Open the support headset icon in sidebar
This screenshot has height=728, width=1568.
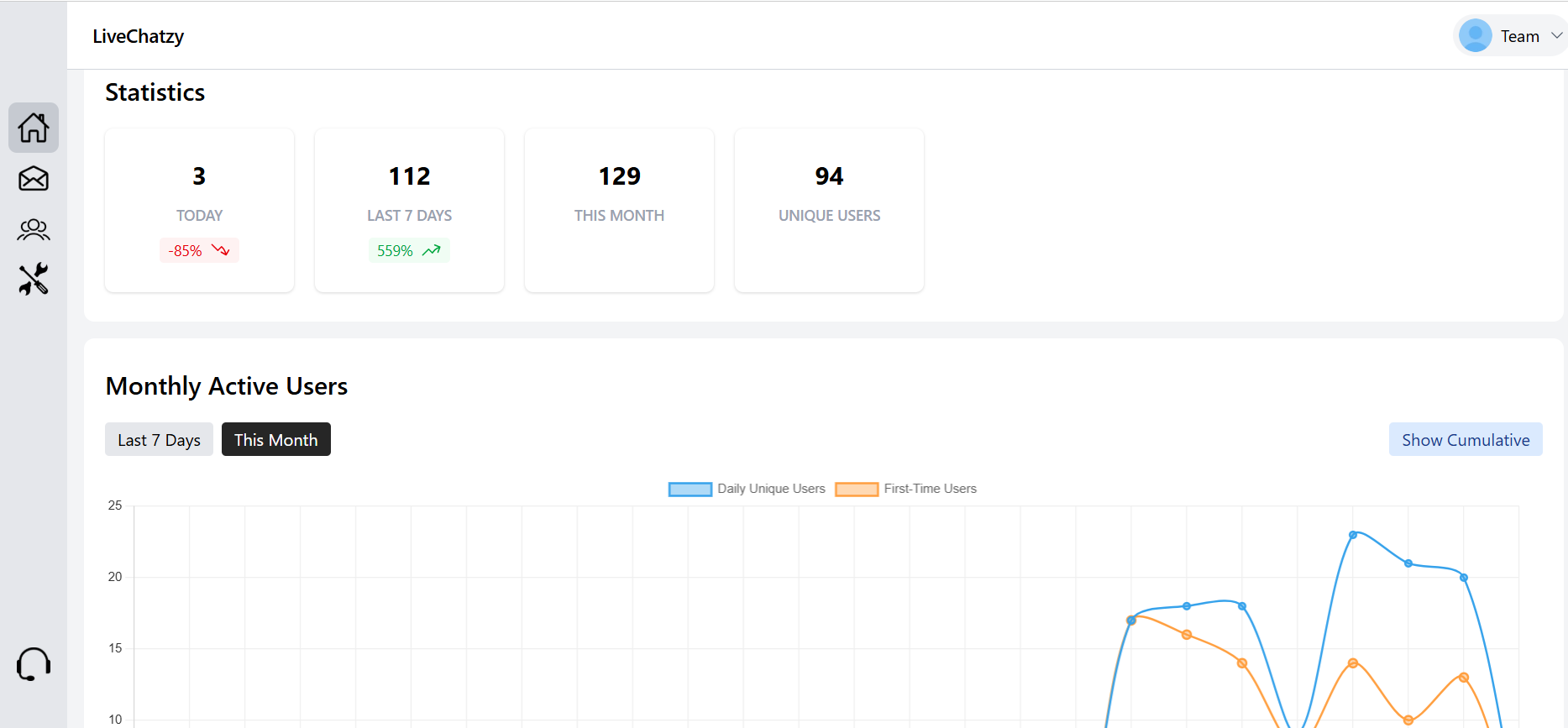34,664
